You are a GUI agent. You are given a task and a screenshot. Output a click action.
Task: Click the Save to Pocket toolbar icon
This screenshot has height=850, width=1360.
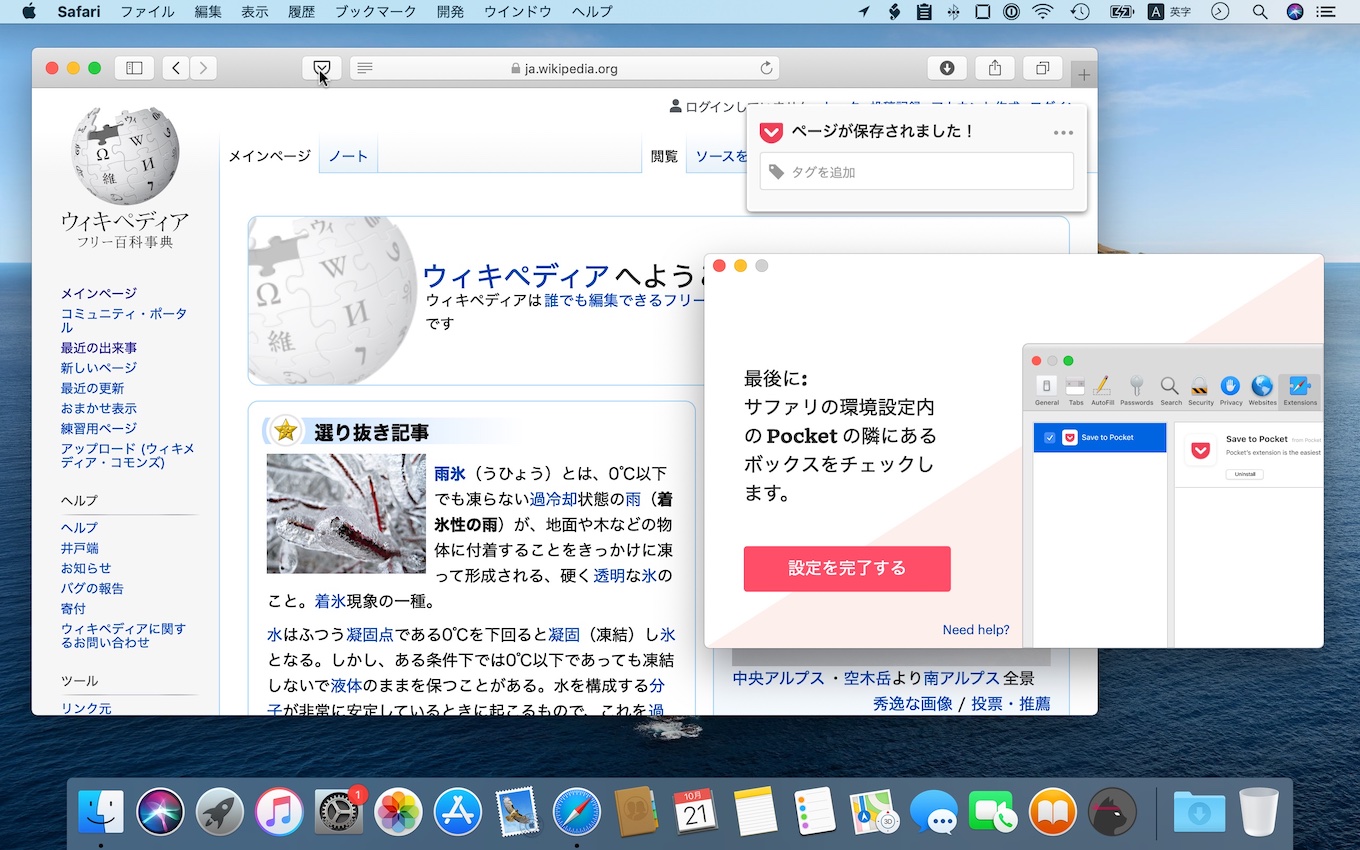pyautogui.click(x=321, y=67)
